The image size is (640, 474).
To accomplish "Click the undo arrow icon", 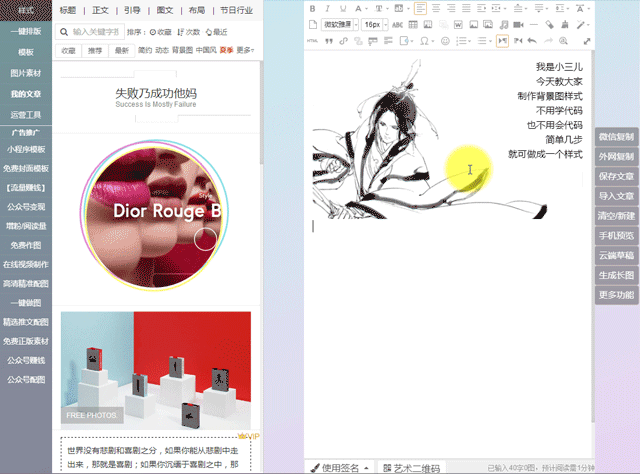I will click(x=532, y=41).
